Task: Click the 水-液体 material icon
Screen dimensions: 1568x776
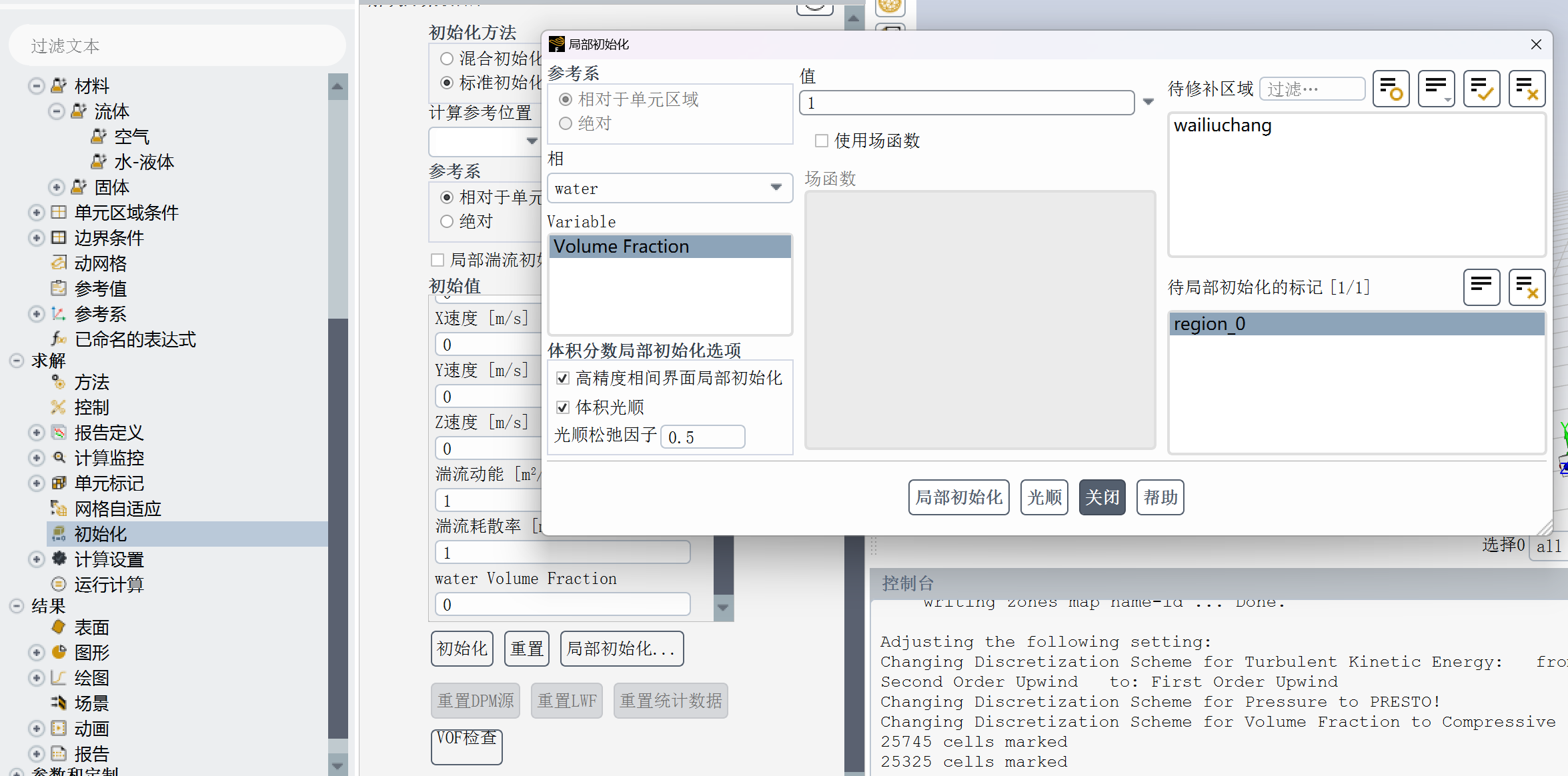Action: point(99,162)
